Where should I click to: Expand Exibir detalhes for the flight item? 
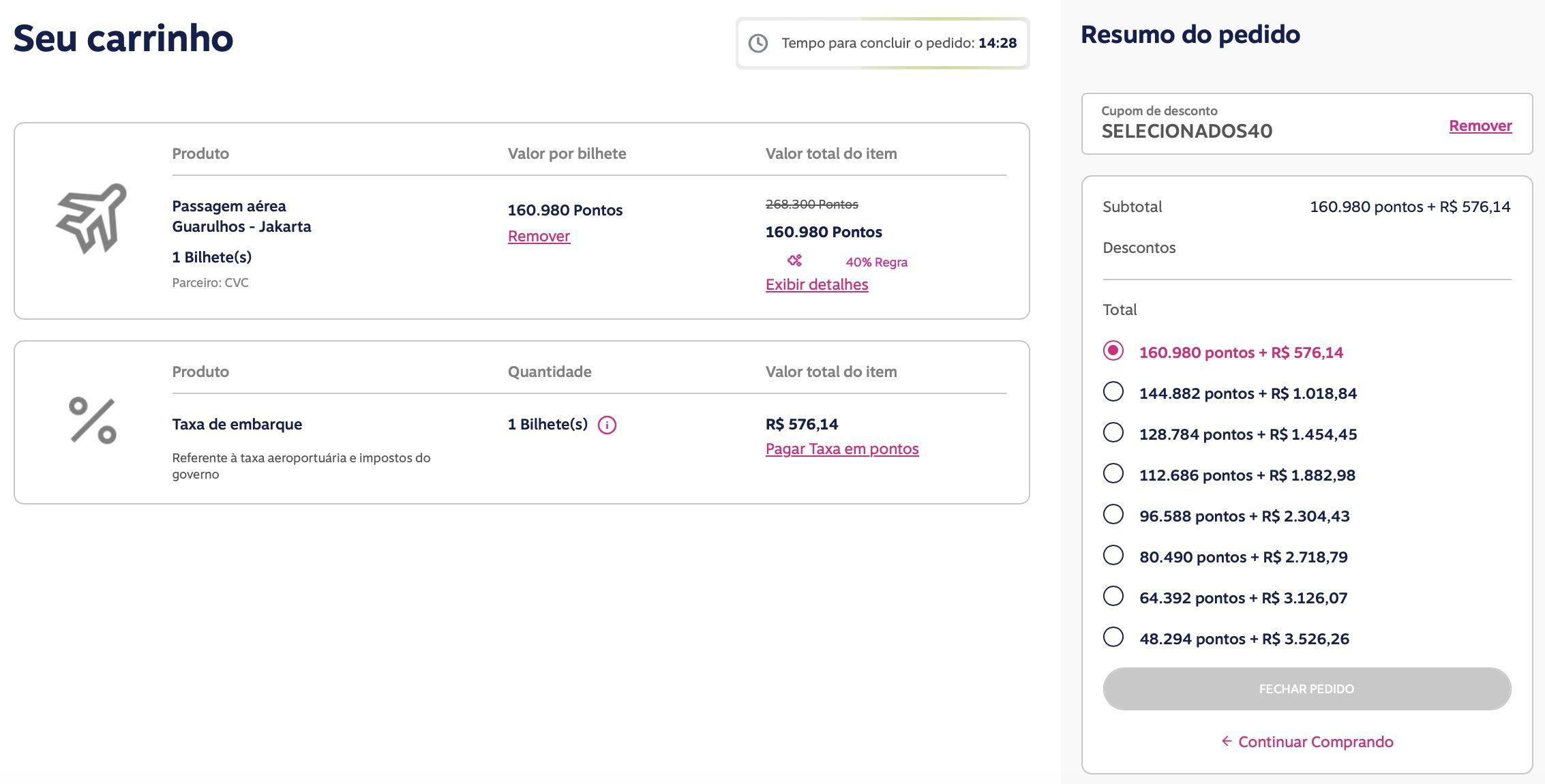point(816,284)
